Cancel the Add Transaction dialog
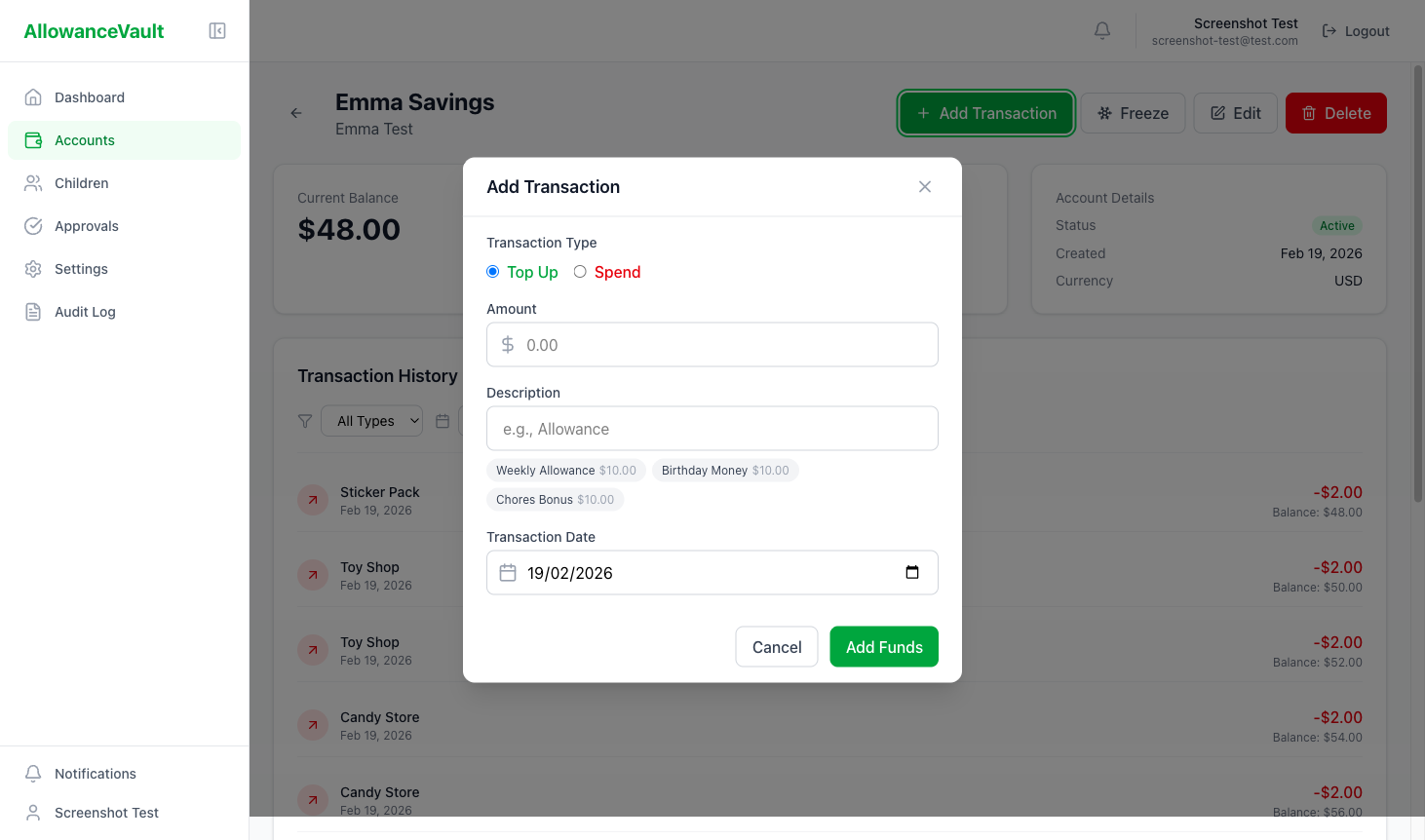1425x840 pixels. click(x=776, y=646)
